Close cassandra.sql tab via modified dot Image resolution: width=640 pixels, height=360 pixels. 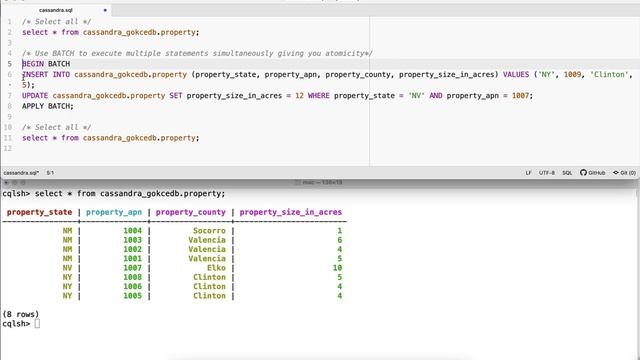point(105,10)
